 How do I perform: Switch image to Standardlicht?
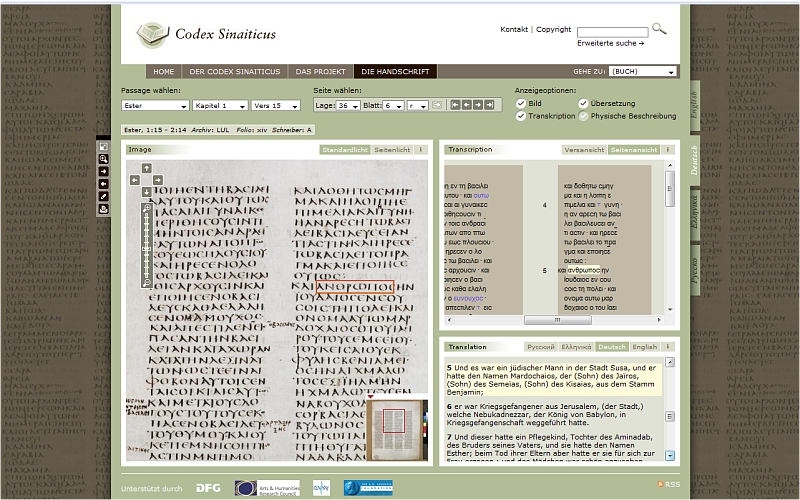[x=345, y=149]
